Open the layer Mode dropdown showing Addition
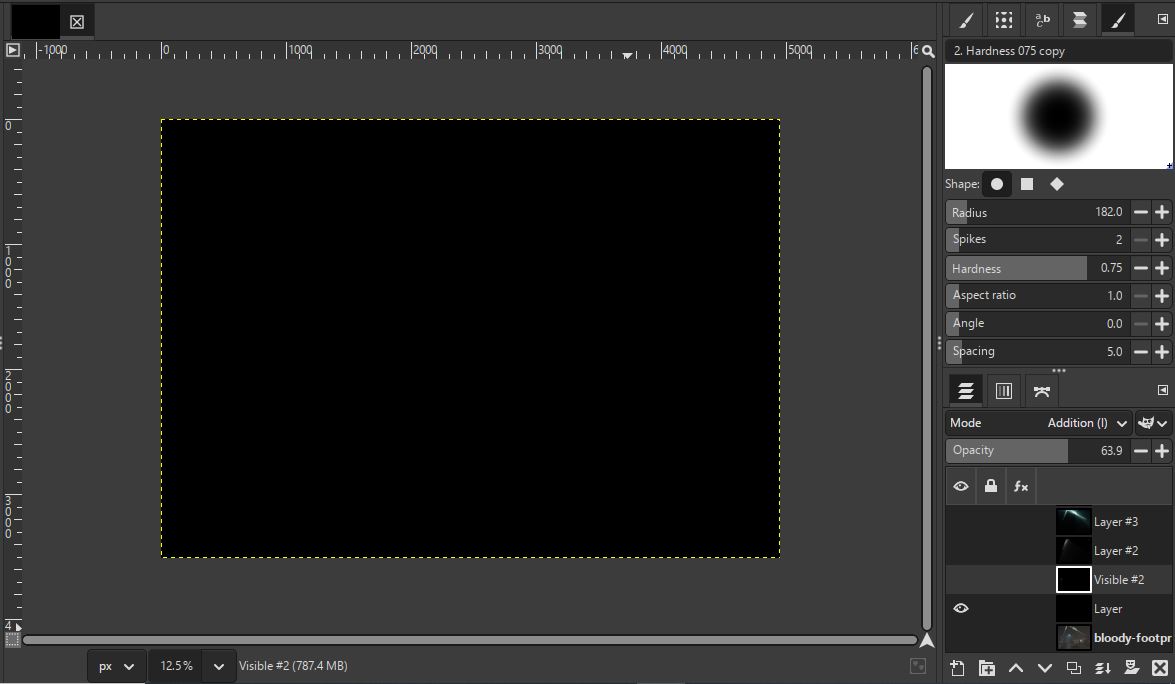 click(x=1039, y=423)
